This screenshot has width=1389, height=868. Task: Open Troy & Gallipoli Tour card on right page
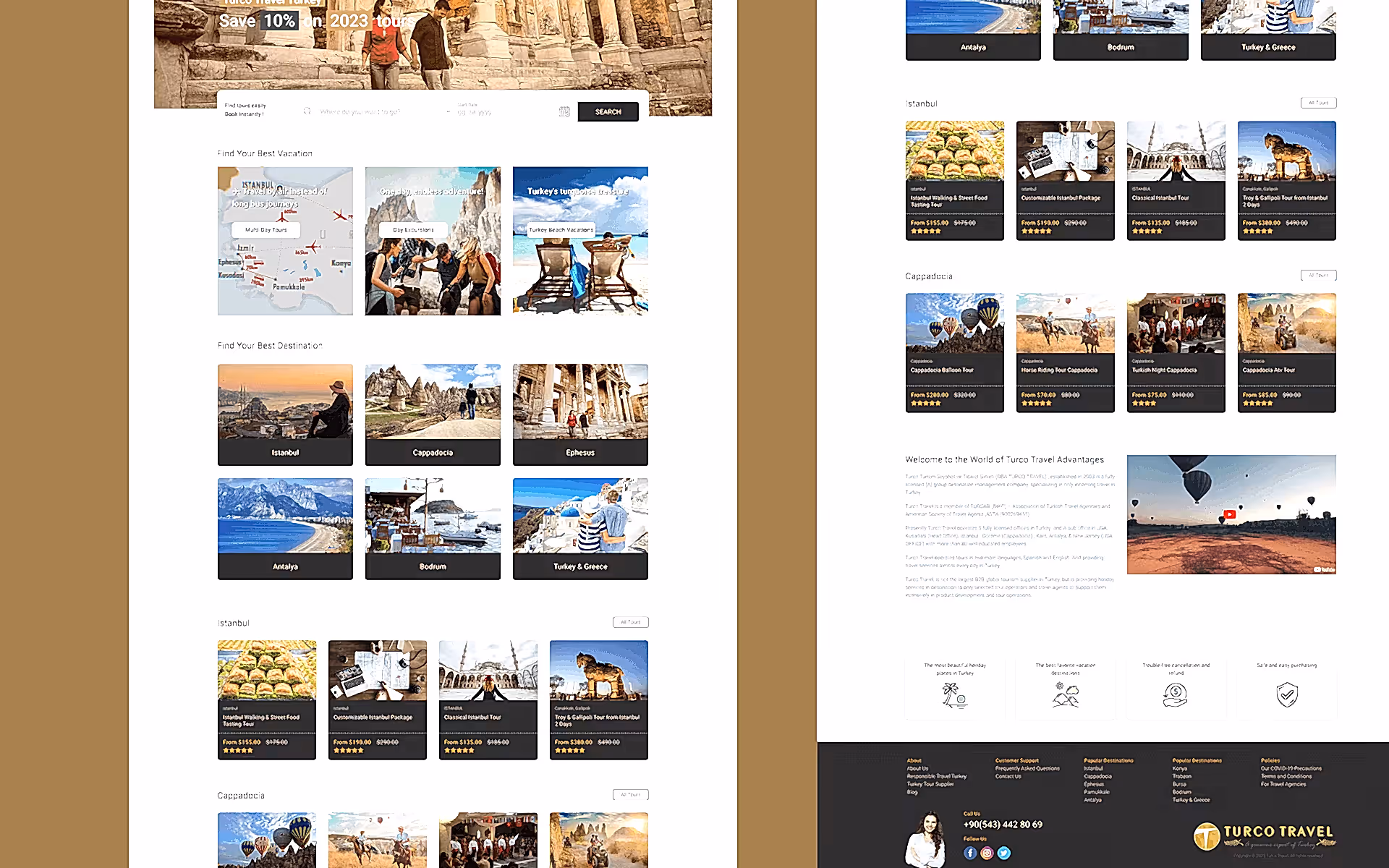1287,180
